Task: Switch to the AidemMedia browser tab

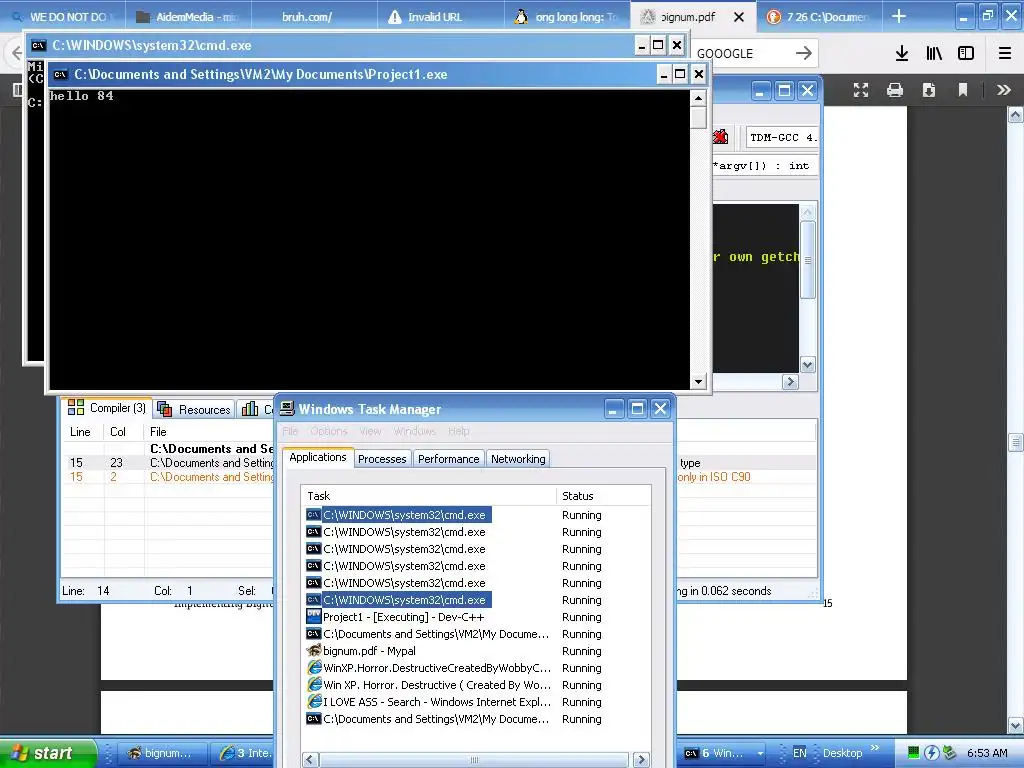Action: tap(187, 17)
